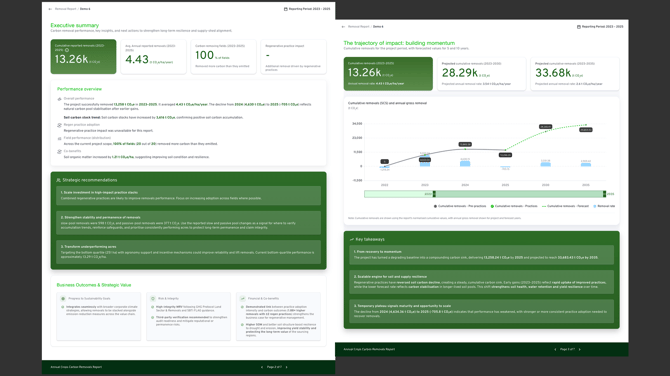Click Page 2 of 7 label
The height and width of the screenshot is (376, 670).
click(x=274, y=367)
